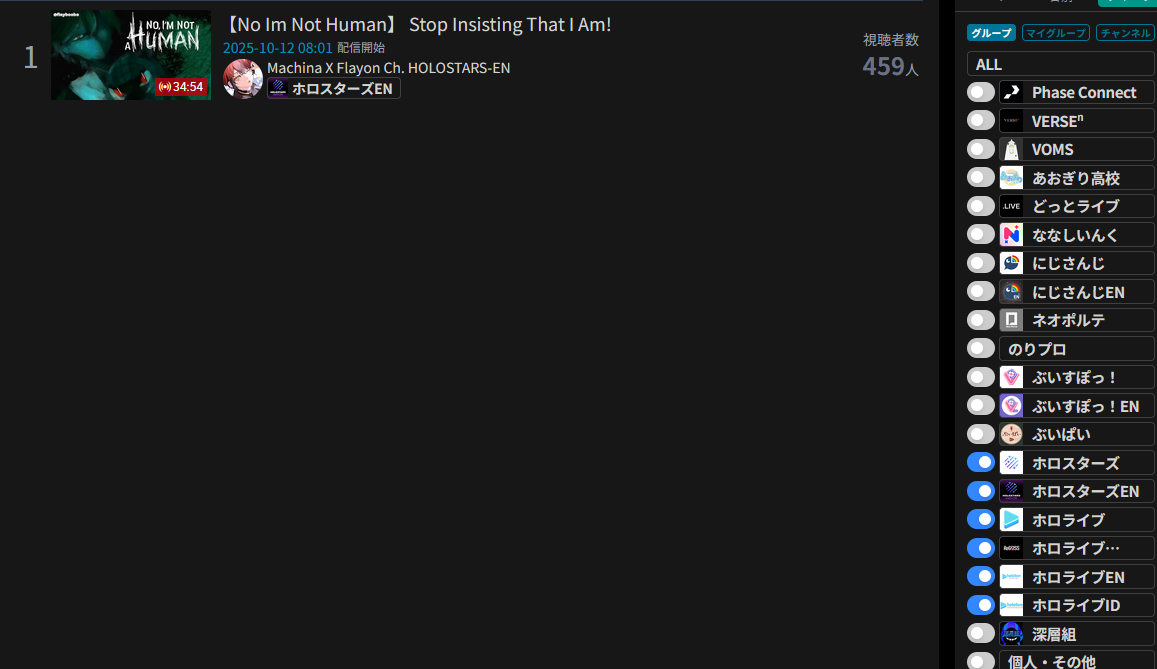Viewport: 1157px width, 669px height.
Task: Enable the にじさんじEN group toggle
Action: tap(981, 291)
